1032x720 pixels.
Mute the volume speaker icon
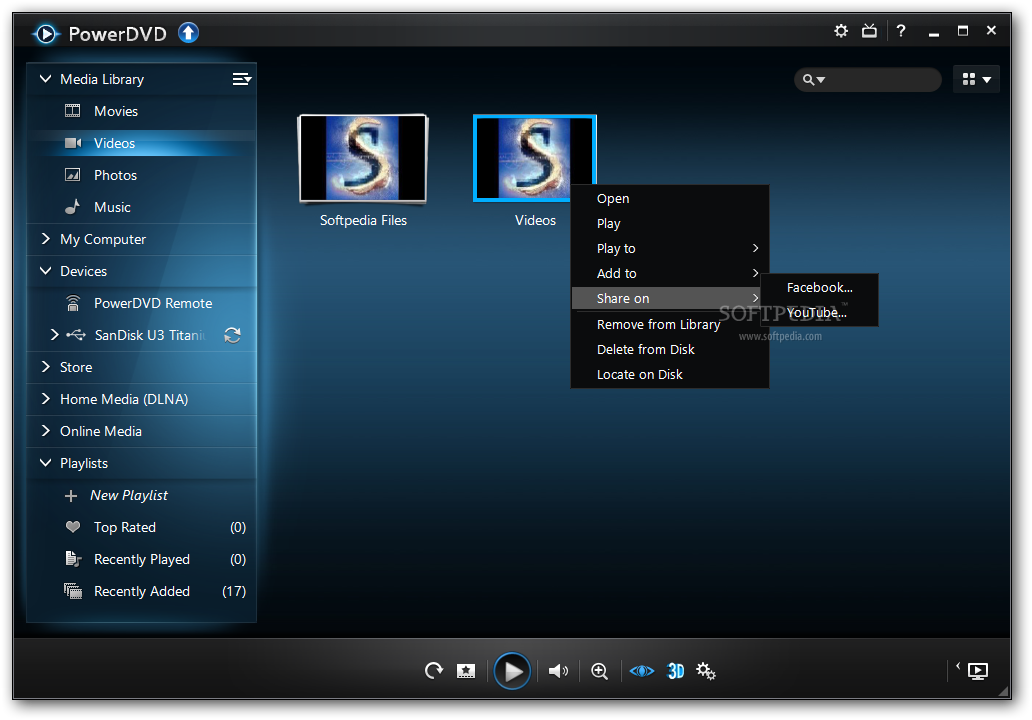(x=558, y=671)
